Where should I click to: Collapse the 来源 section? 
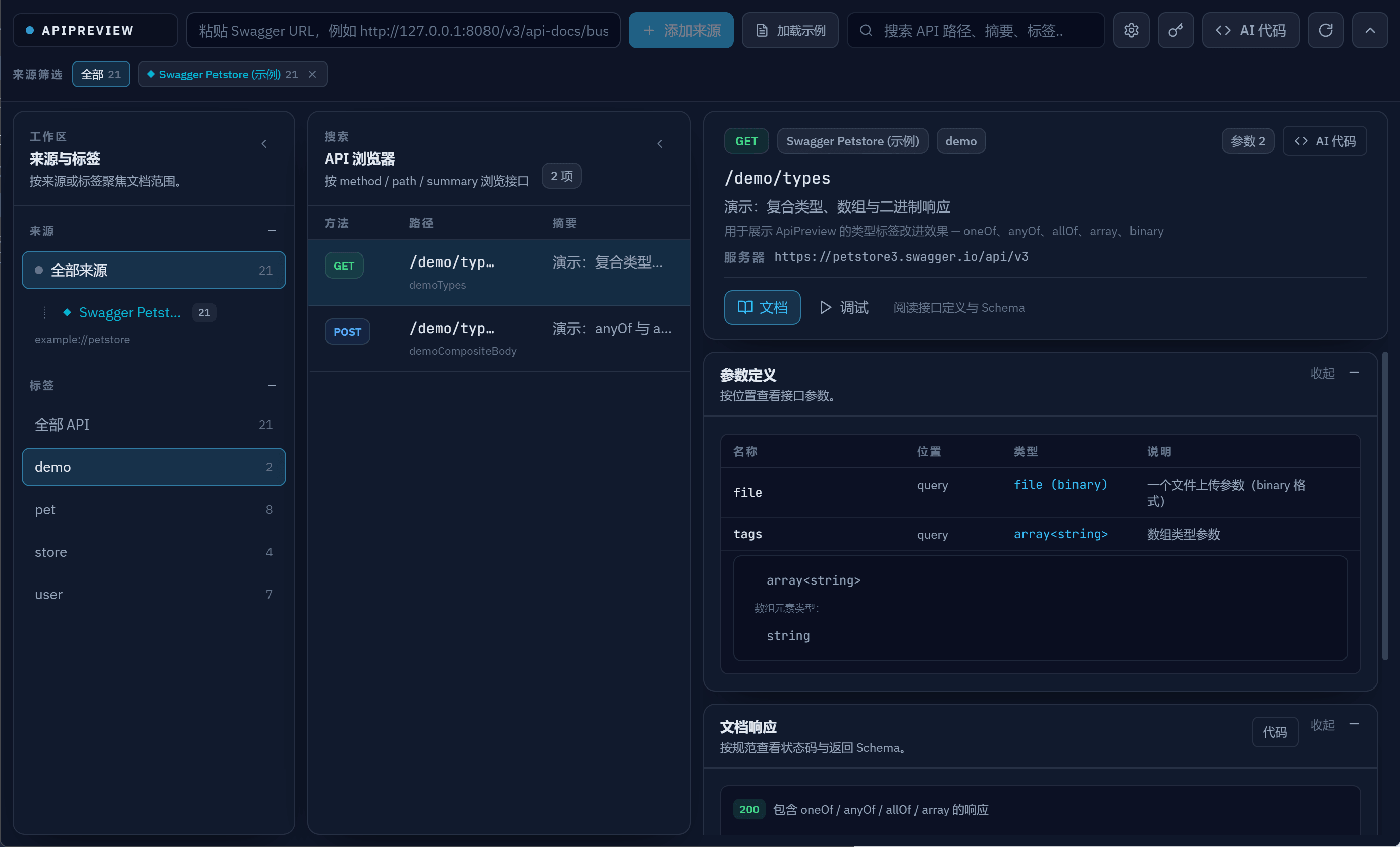tap(272, 231)
